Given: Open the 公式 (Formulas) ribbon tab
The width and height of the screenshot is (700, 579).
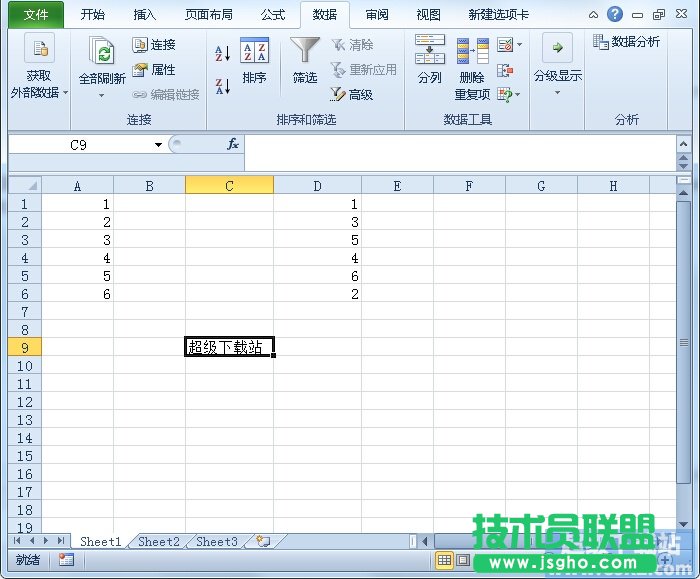Looking at the screenshot, I should click(x=272, y=15).
